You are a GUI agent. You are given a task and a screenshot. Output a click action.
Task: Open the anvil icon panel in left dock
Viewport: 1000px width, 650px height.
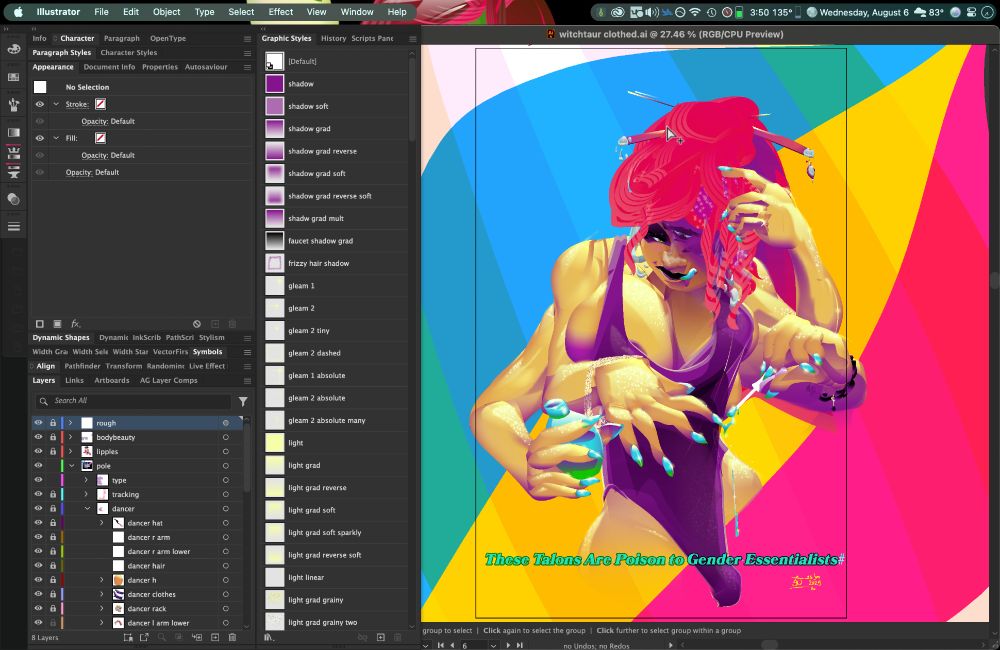pos(13,172)
